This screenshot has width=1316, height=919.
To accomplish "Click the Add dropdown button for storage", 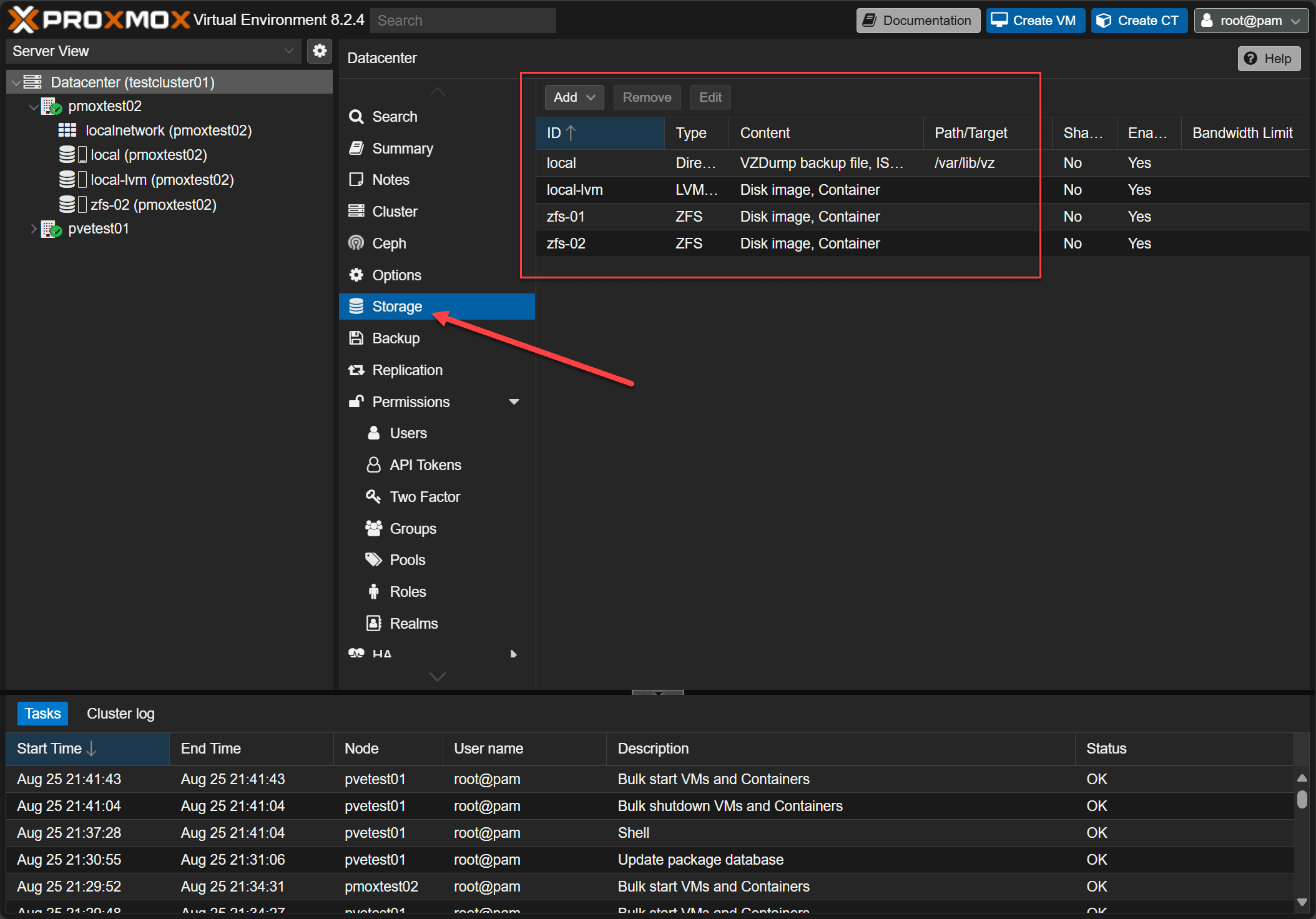I will coord(570,97).
